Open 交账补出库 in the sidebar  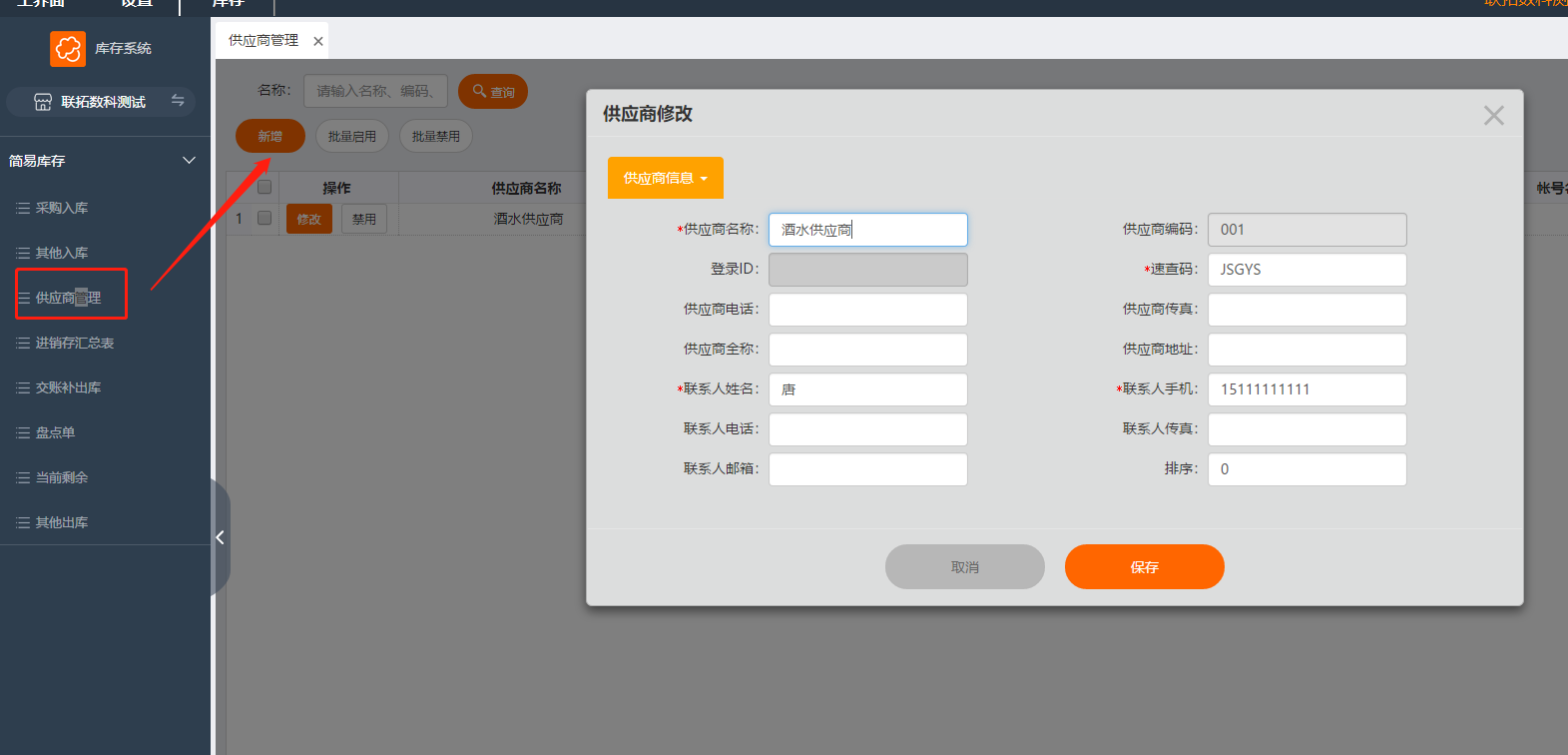pyautogui.click(x=68, y=387)
